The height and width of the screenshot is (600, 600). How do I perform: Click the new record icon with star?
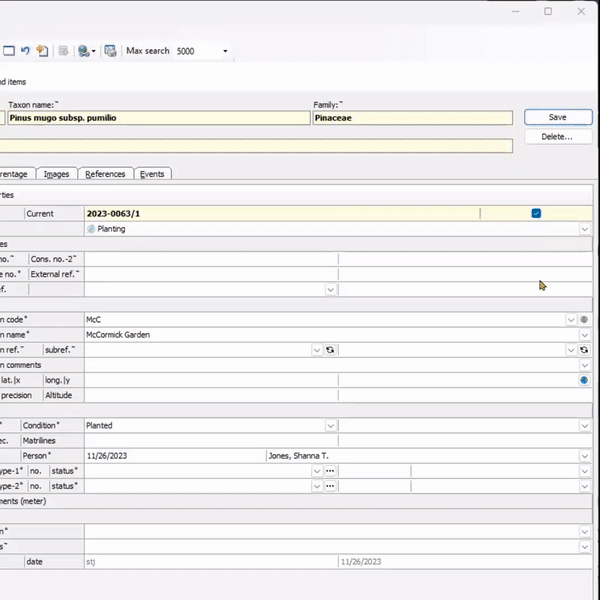tap(42, 51)
